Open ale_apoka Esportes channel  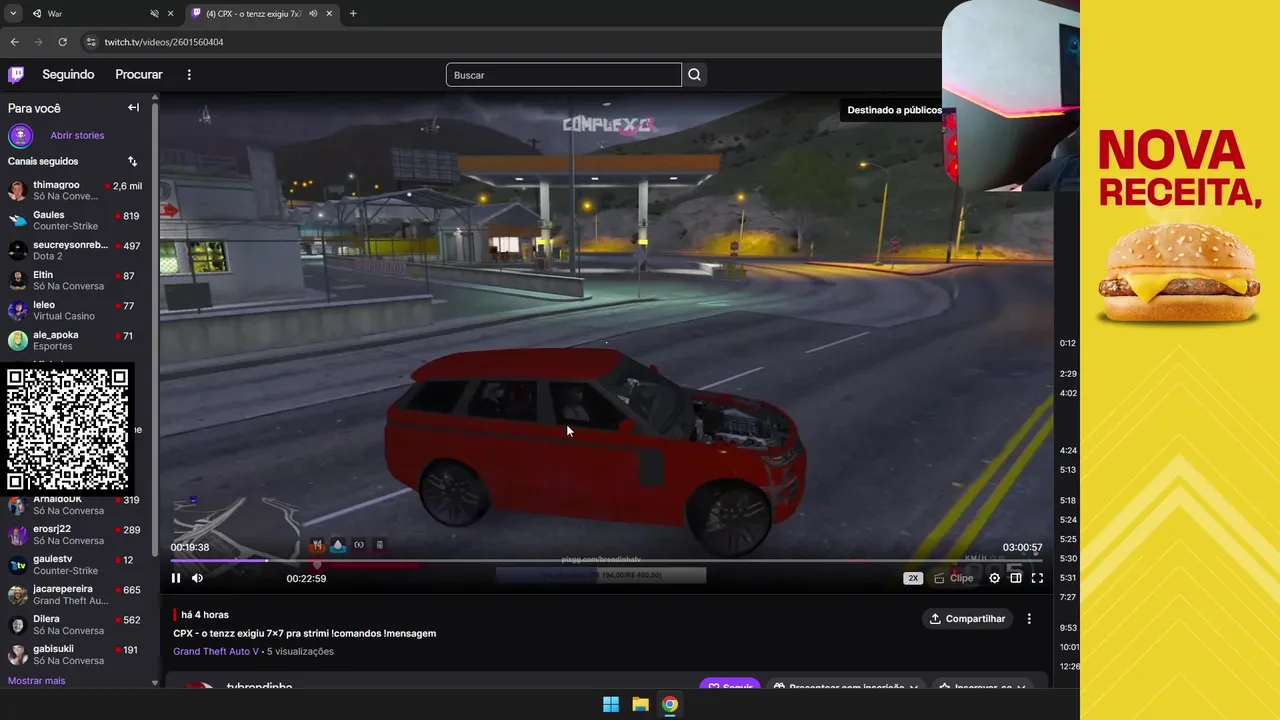click(x=75, y=341)
